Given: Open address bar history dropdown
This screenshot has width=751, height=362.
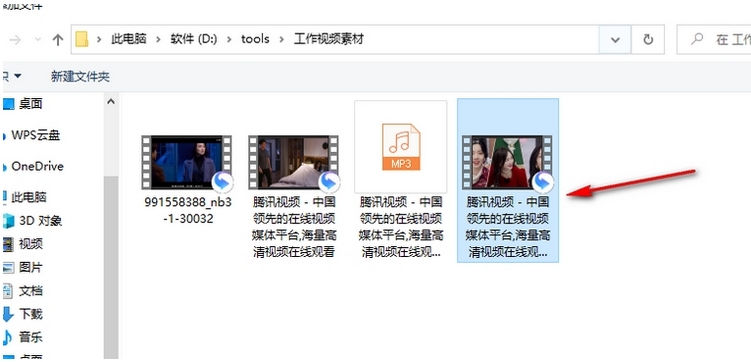Looking at the screenshot, I should 615,40.
